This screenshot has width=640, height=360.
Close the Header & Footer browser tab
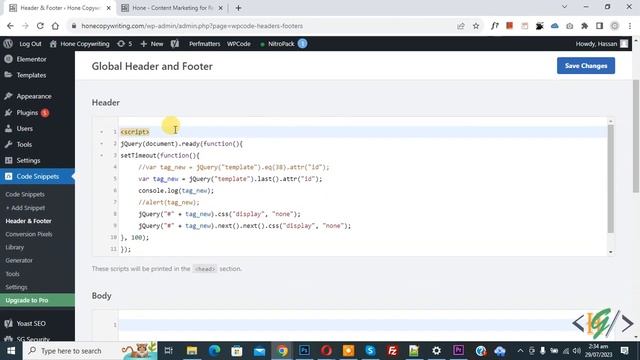point(109,8)
